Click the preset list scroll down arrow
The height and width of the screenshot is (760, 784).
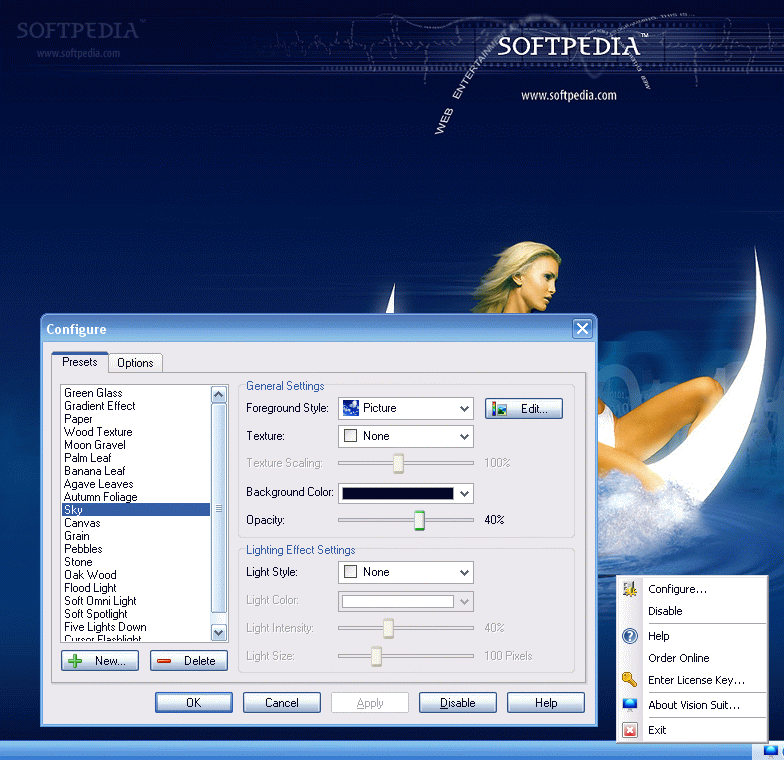(218, 632)
